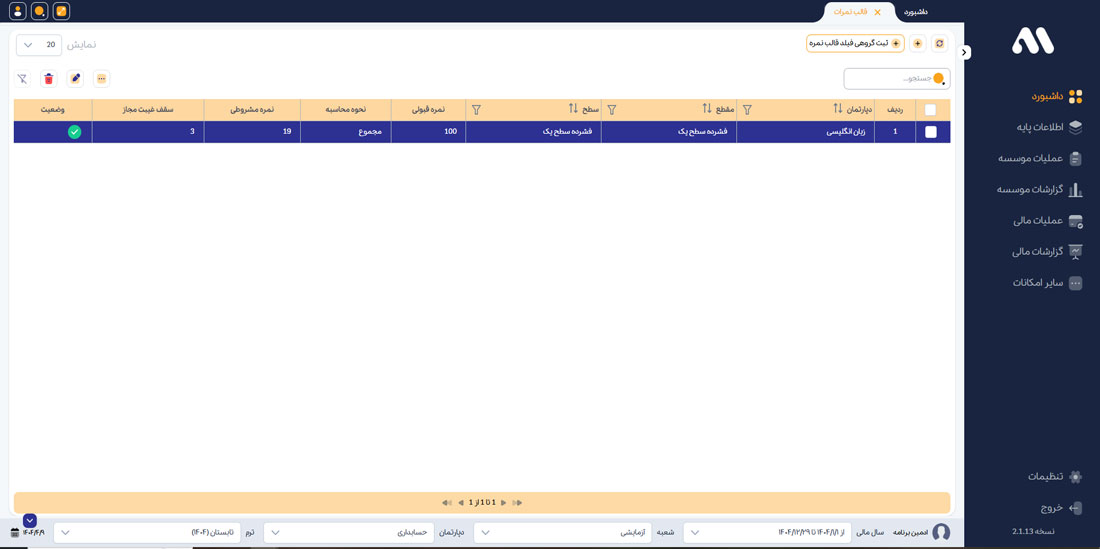Expand the شعبه dropdown showing آزمایشی
Viewport: 1100px width, 549px height.
(x=562, y=533)
